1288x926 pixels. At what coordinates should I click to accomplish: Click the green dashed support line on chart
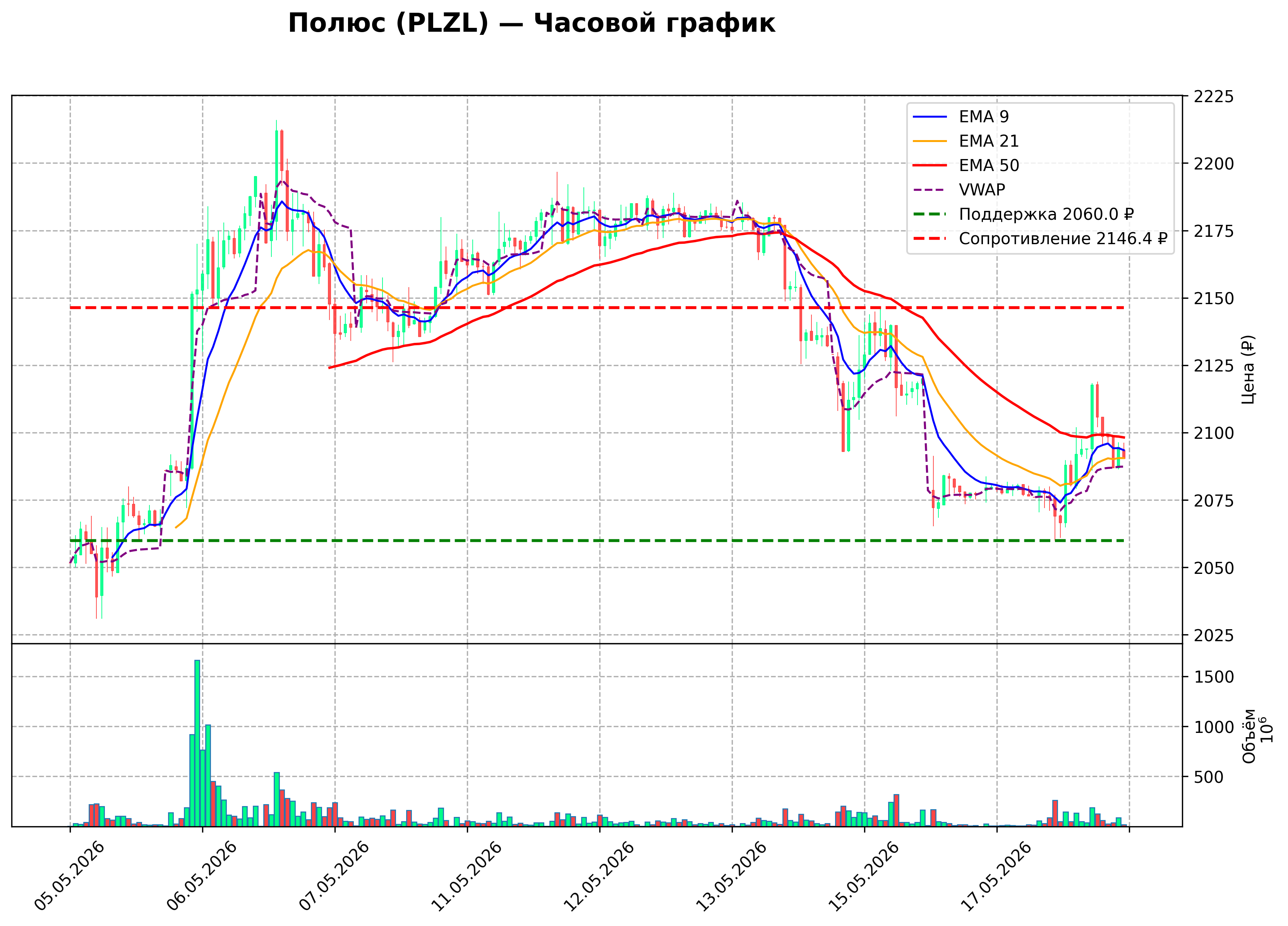(x=597, y=541)
